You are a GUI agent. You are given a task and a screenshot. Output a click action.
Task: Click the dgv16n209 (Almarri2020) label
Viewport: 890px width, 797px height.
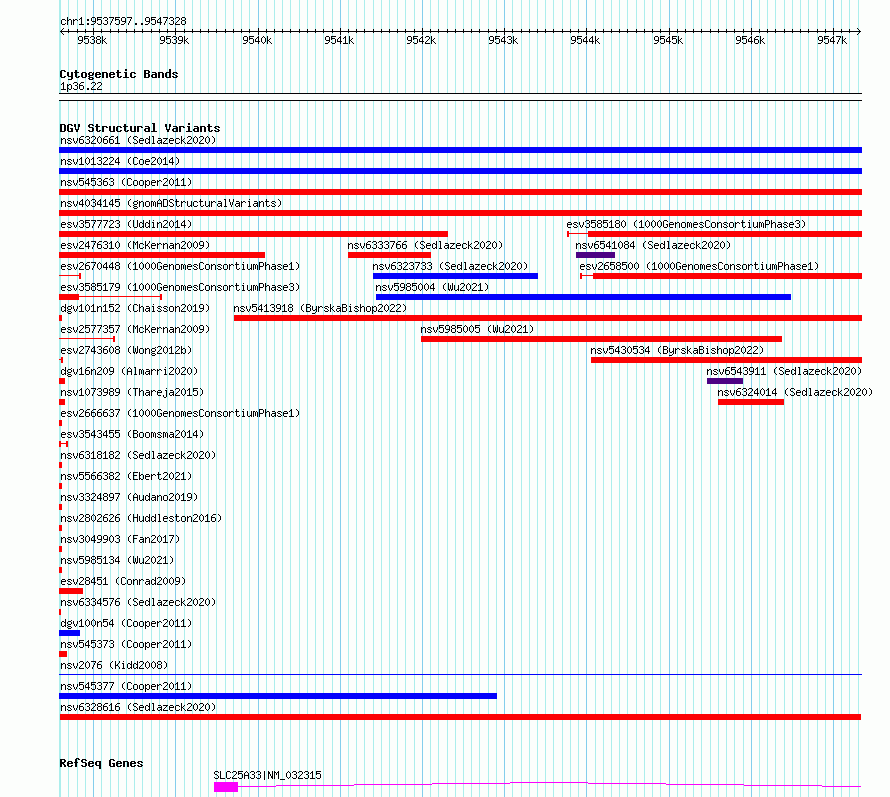(129, 371)
